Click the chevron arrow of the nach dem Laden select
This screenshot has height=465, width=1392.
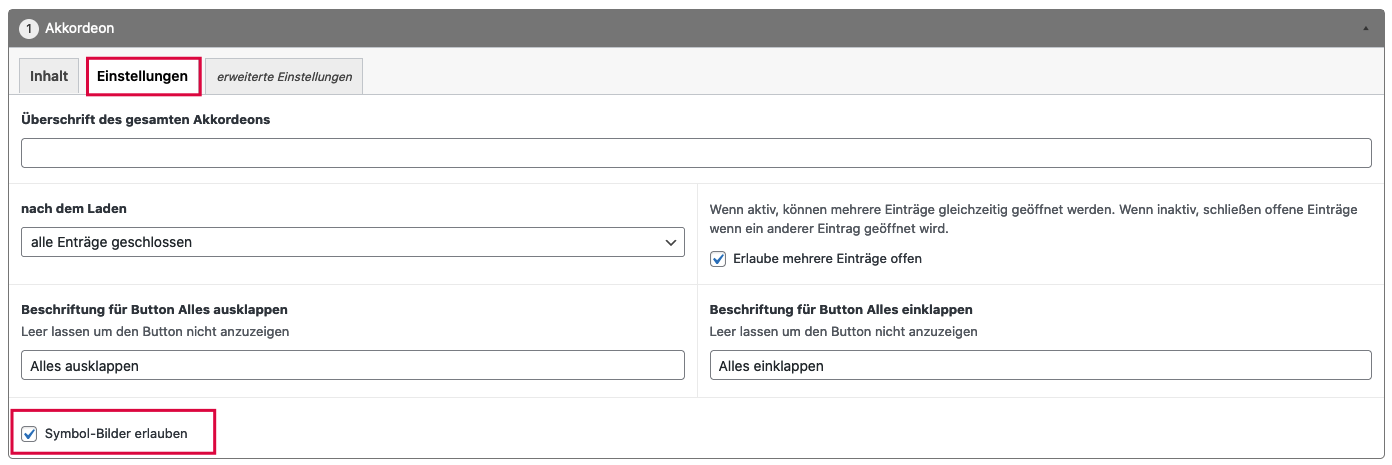pos(670,242)
